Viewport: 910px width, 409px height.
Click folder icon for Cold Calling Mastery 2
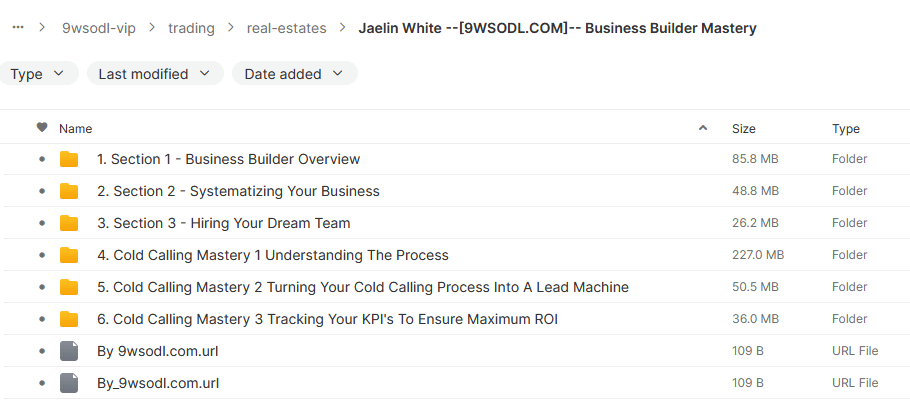69,287
